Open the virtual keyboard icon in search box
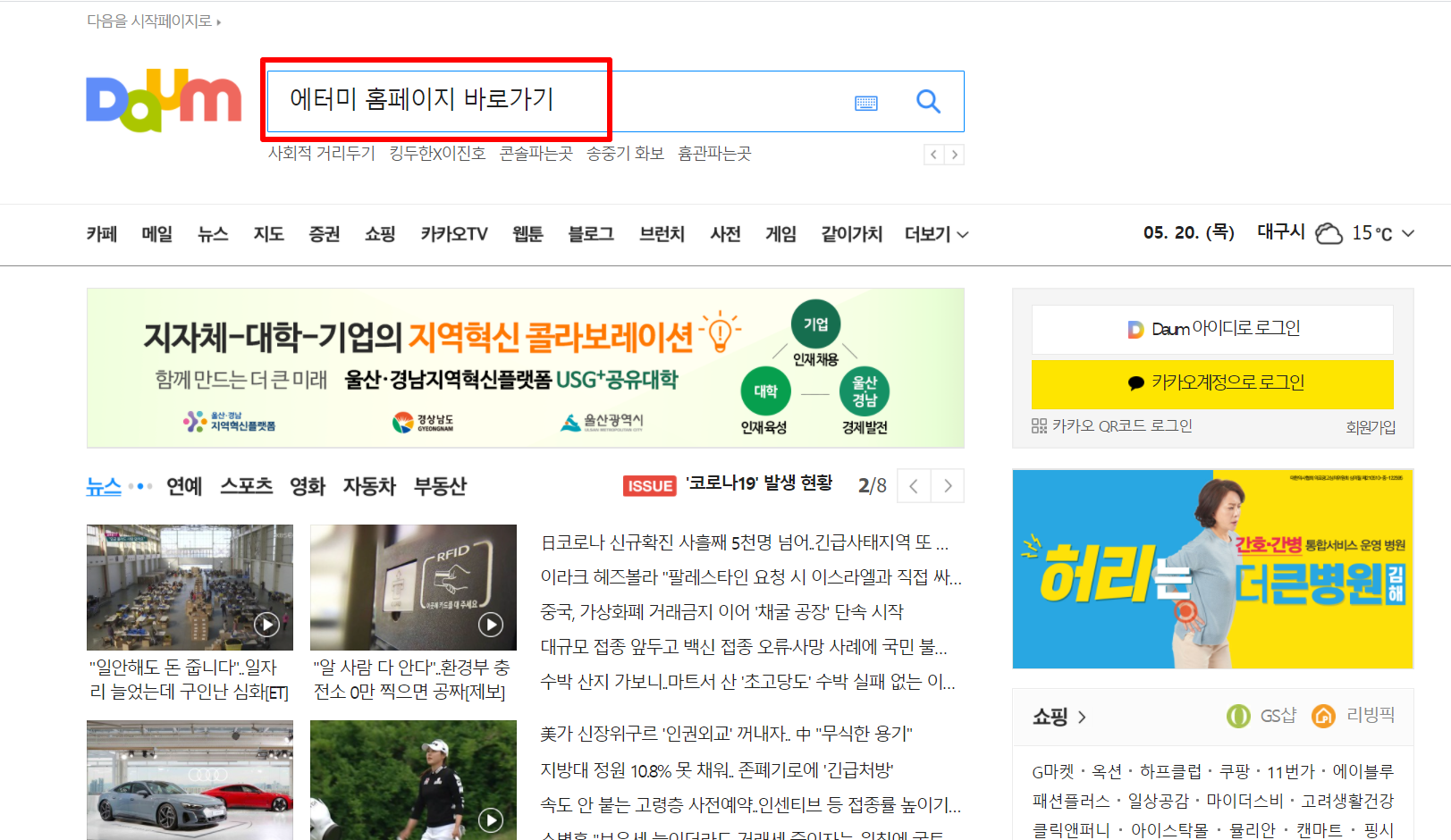The width and height of the screenshot is (1451, 840). tap(866, 103)
